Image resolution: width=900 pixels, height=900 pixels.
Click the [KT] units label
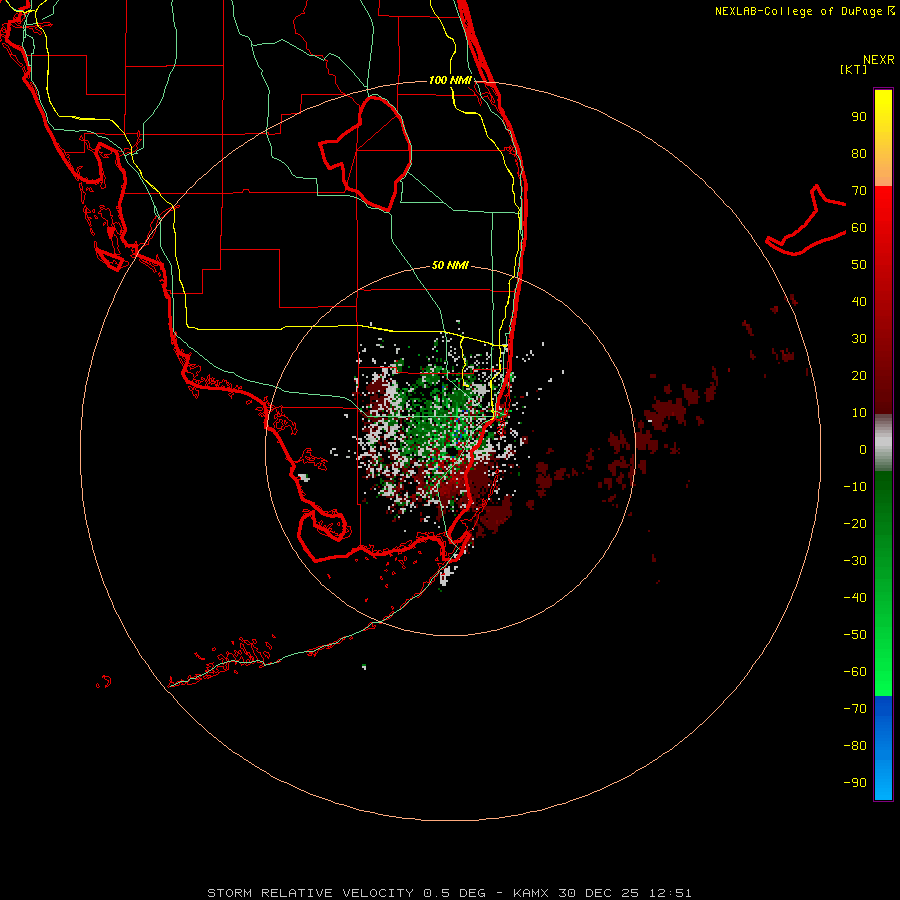pos(854,69)
